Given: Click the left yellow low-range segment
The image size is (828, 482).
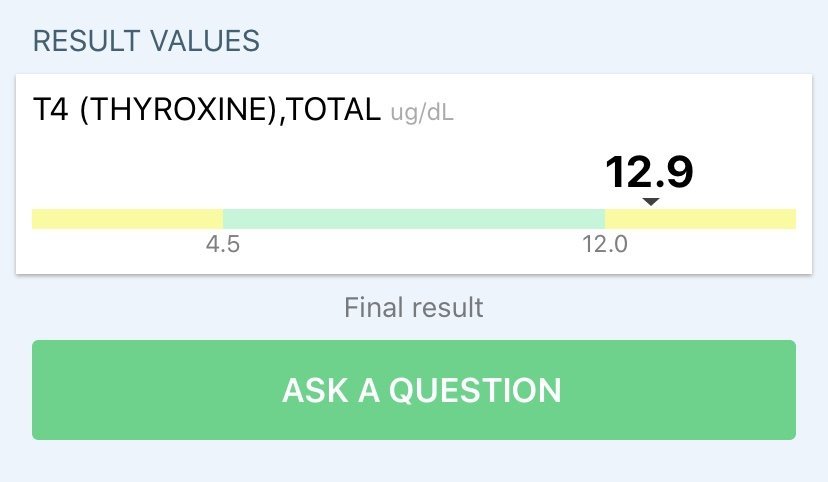Looking at the screenshot, I should tap(127, 219).
